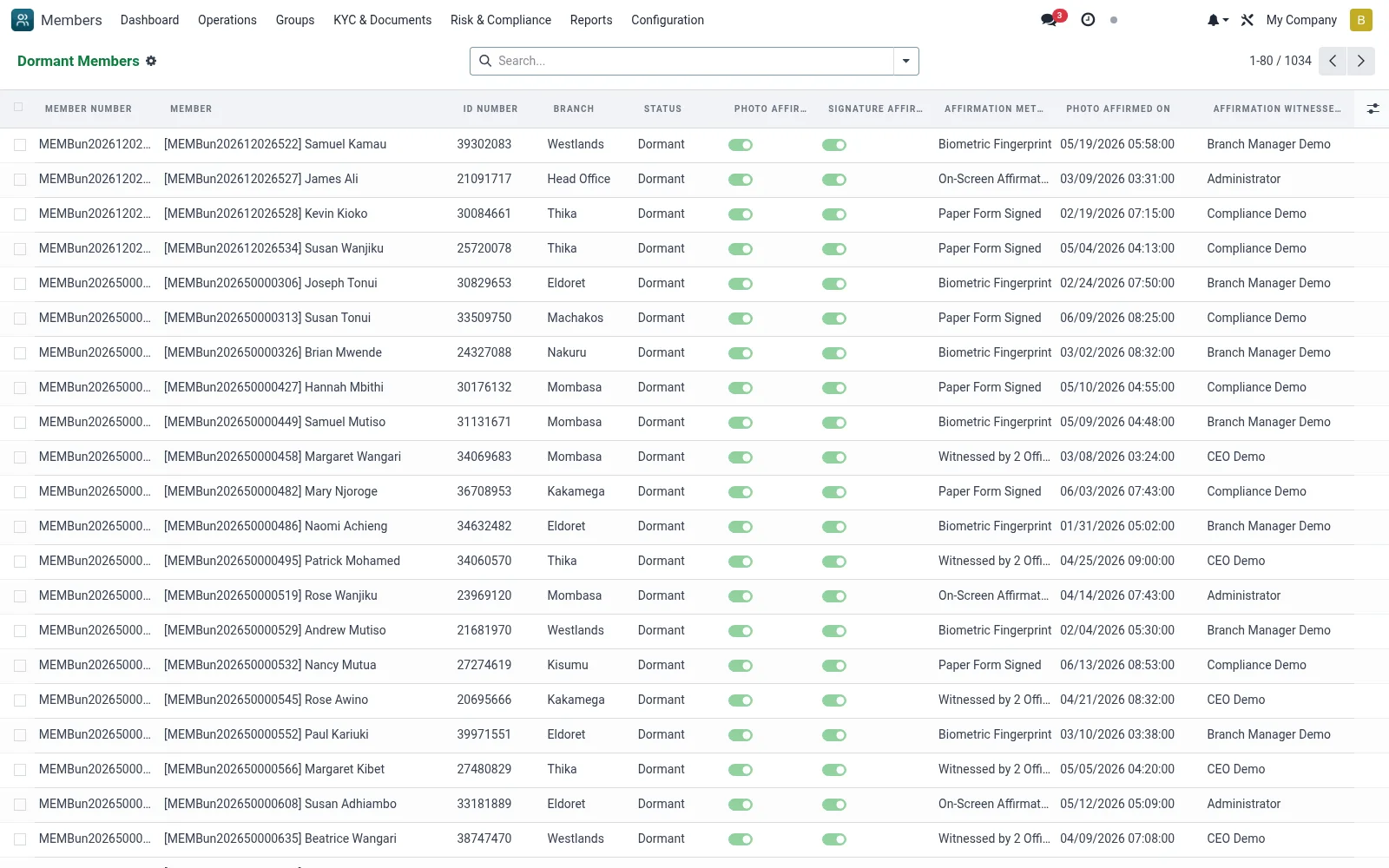Image resolution: width=1389 pixels, height=868 pixels.
Task: Open the Members app home icon
Action: coord(23,20)
